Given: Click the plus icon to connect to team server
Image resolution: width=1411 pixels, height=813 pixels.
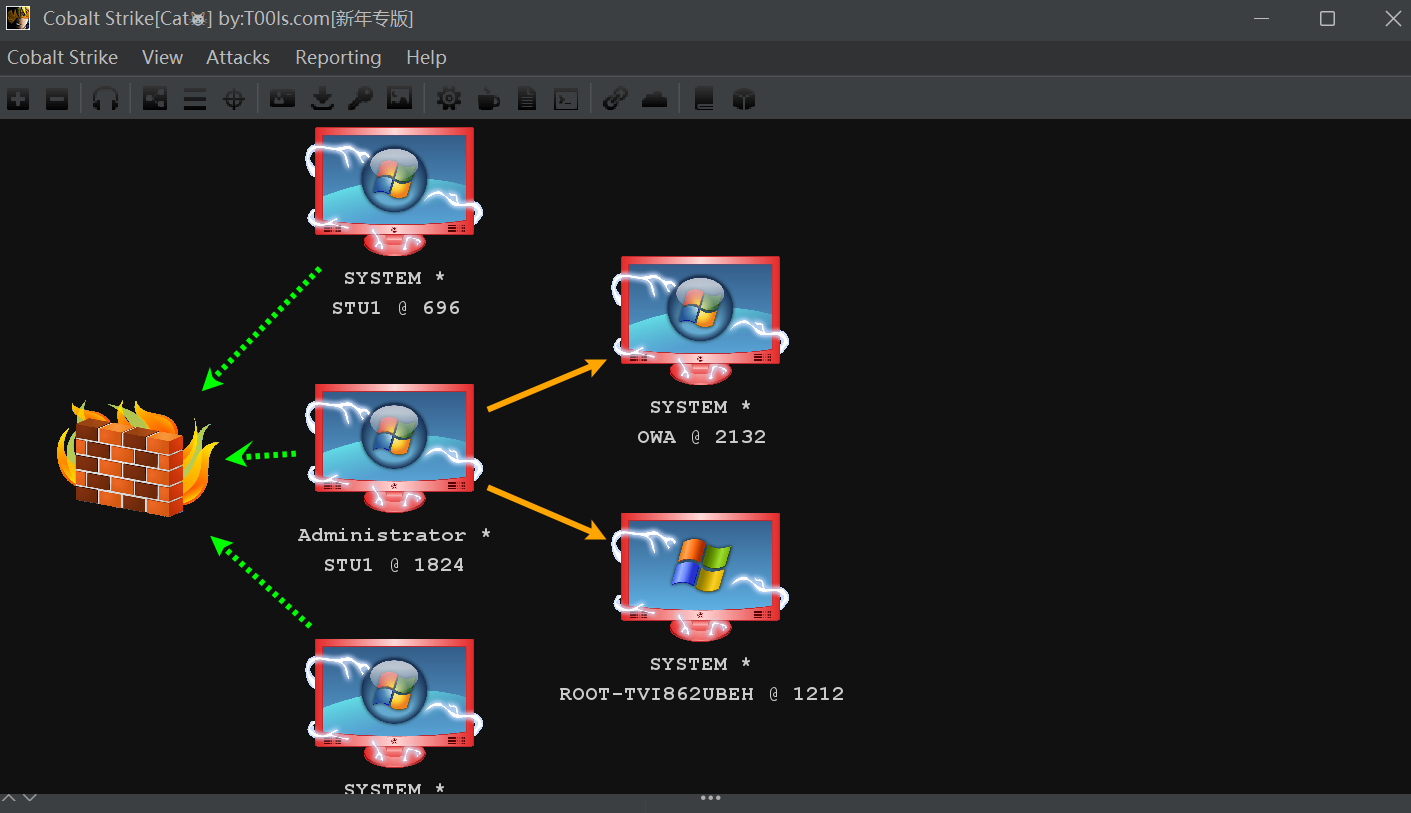Looking at the screenshot, I should coord(18,99).
